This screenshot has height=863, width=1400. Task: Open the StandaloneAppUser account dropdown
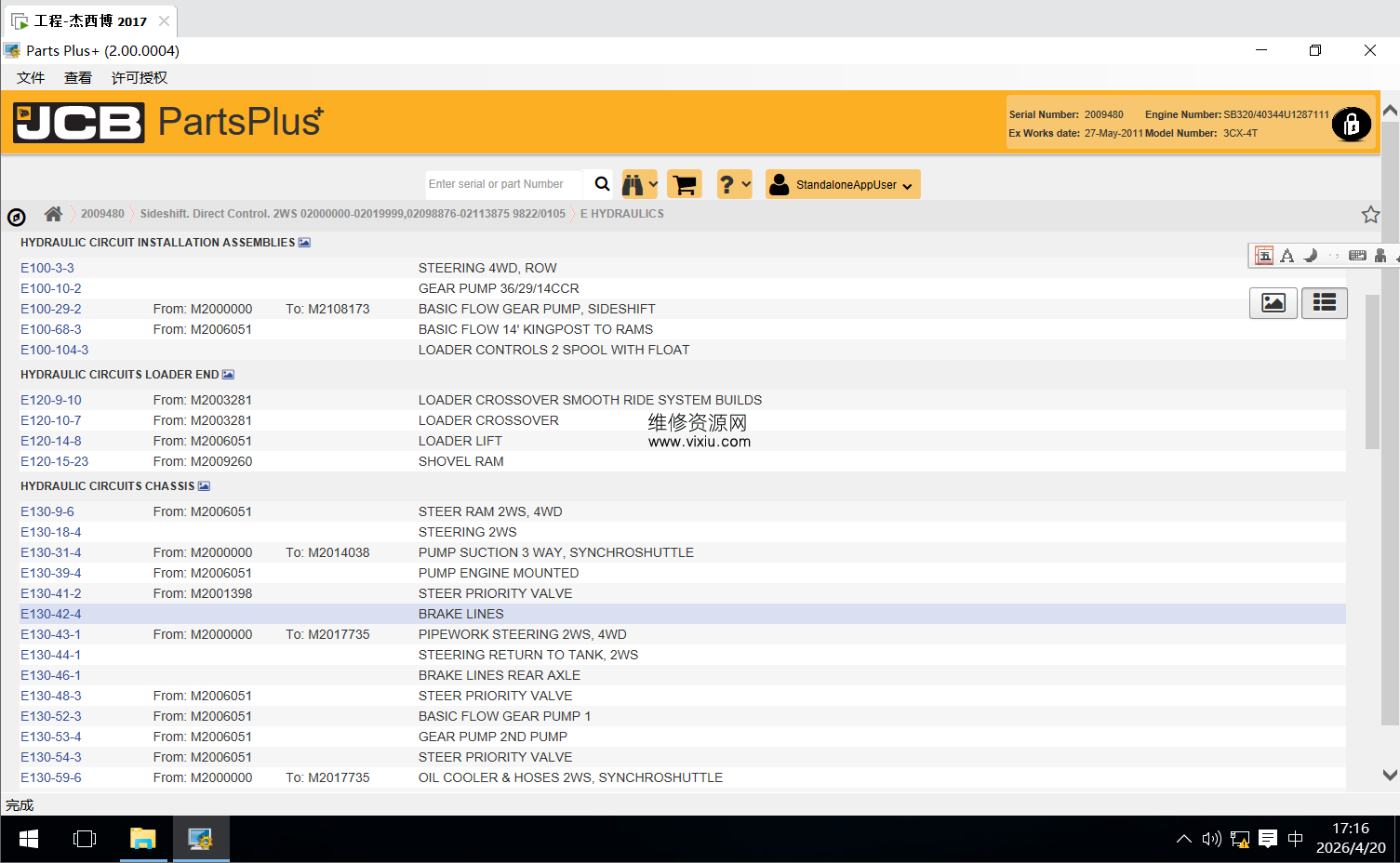point(843,184)
